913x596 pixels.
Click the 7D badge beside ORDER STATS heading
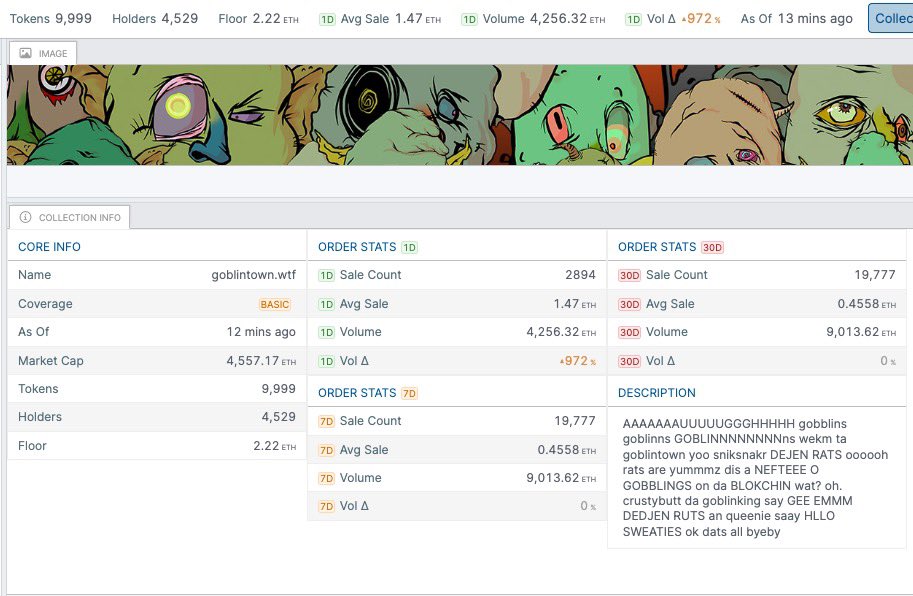[409, 393]
